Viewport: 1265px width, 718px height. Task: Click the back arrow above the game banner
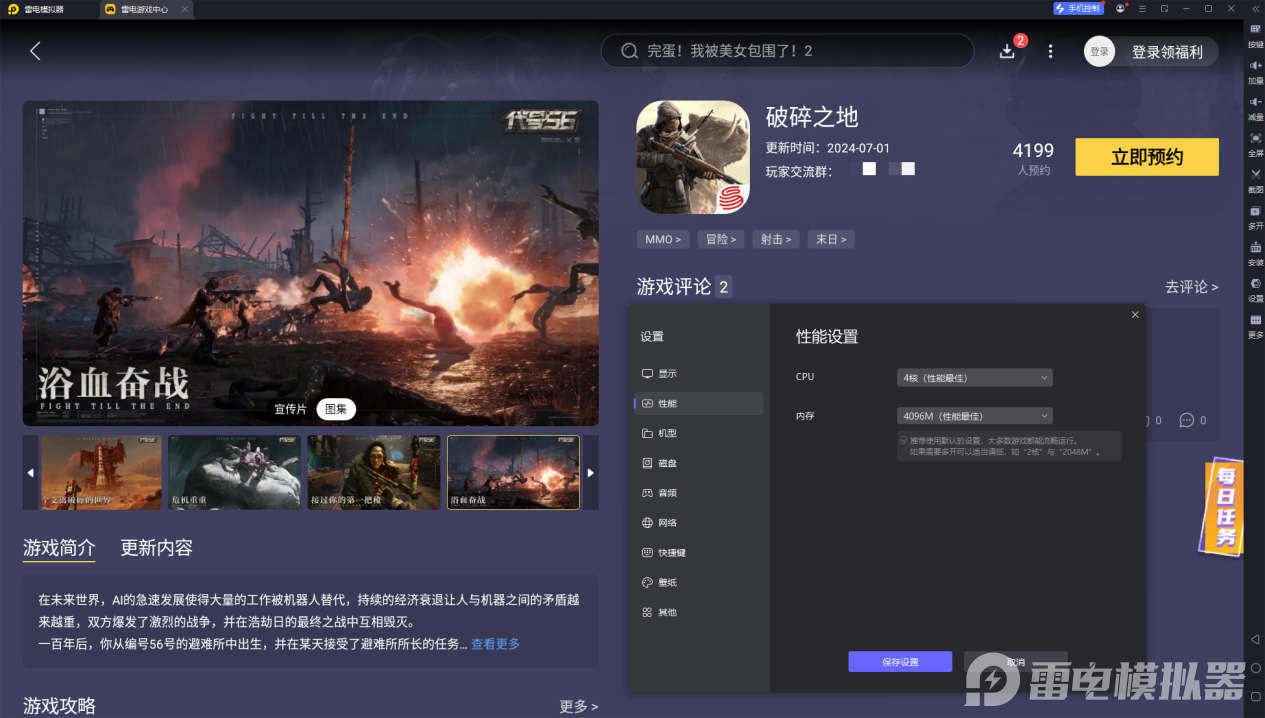pyautogui.click(x=35, y=51)
